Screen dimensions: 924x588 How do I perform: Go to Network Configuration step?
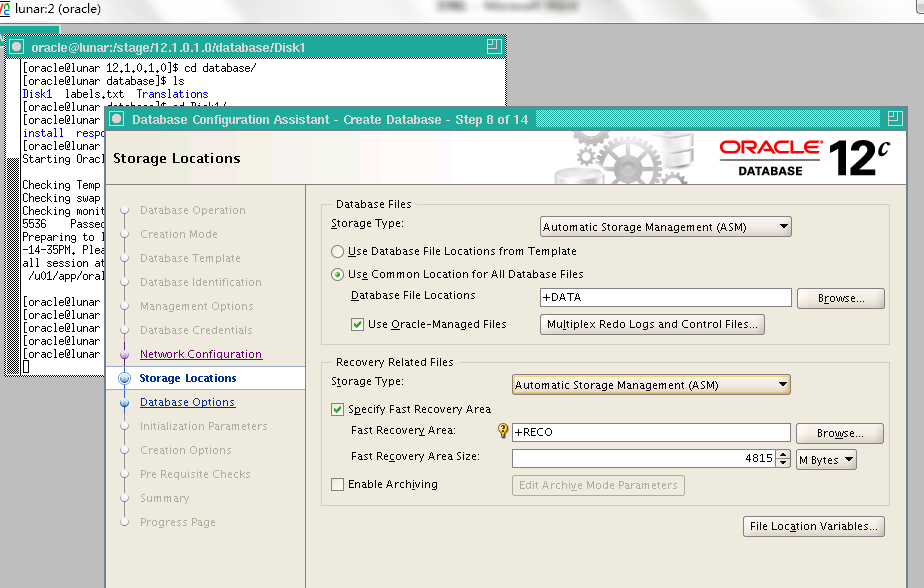(x=201, y=354)
